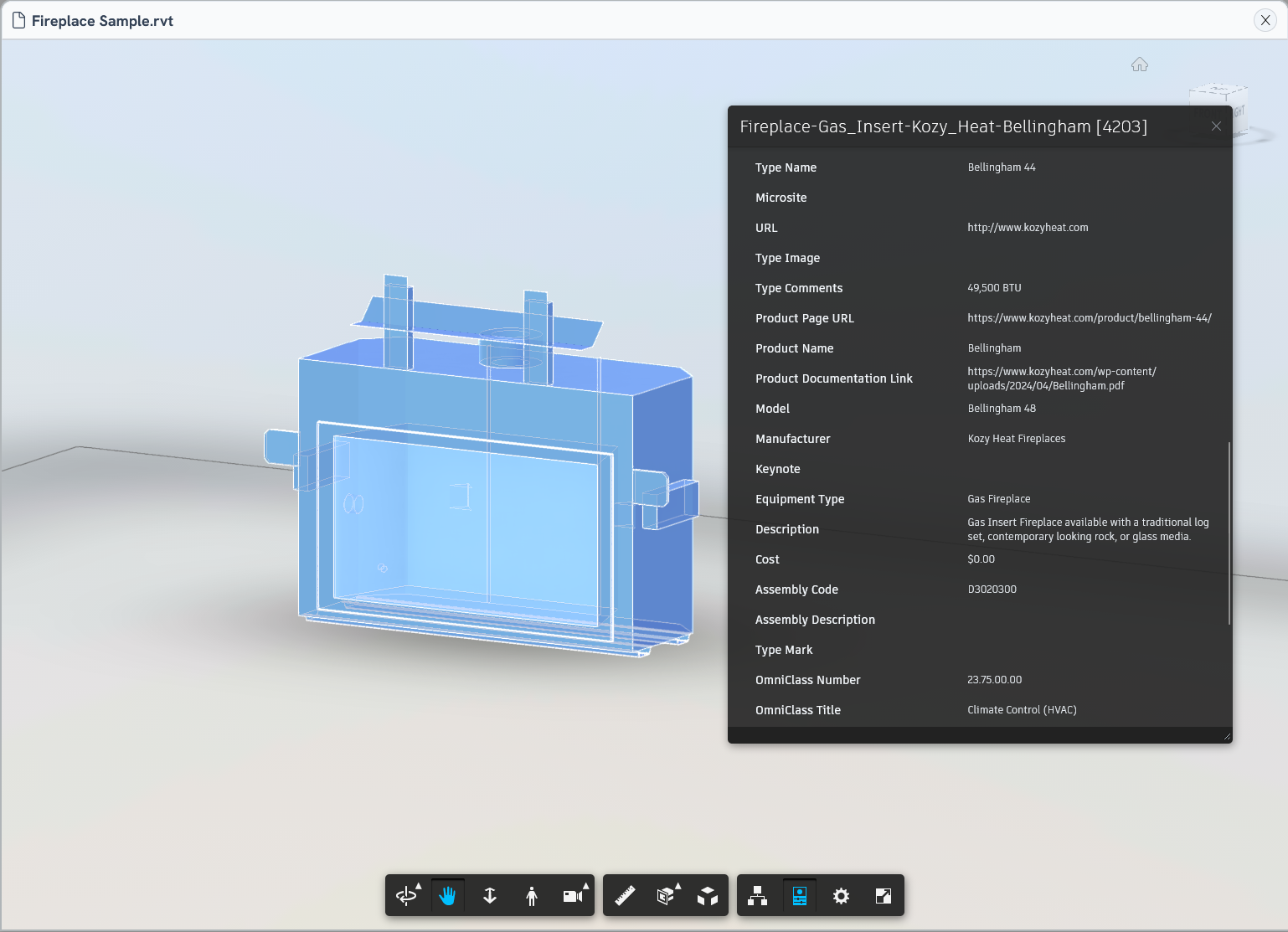Screen dimensions: 1288x932
Task: Close the Fireplace Sample.rvt viewer
Action: coord(1265,20)
